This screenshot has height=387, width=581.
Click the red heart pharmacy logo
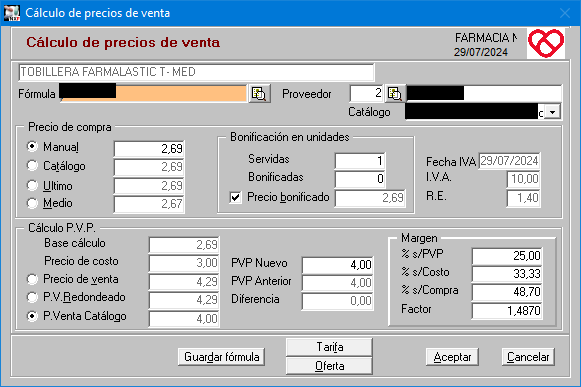546,43
